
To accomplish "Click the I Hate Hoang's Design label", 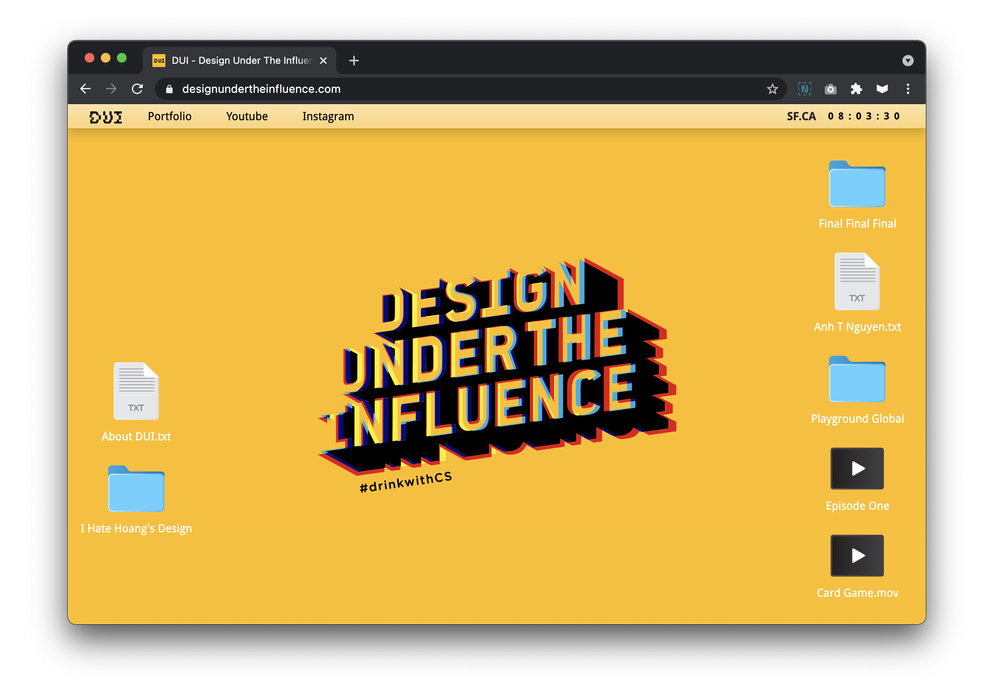I will tap(136, 529).
